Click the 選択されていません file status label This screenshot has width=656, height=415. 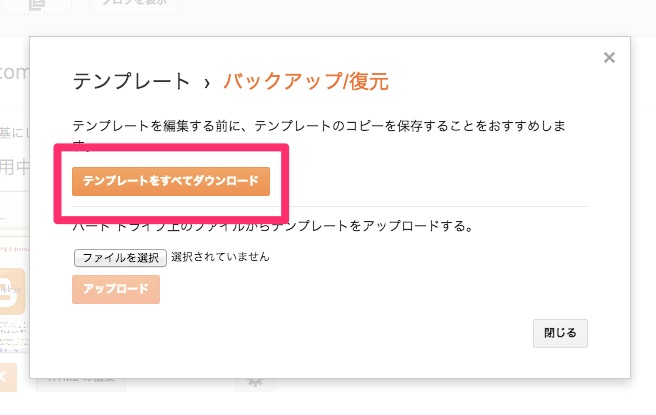coord(220,257)
